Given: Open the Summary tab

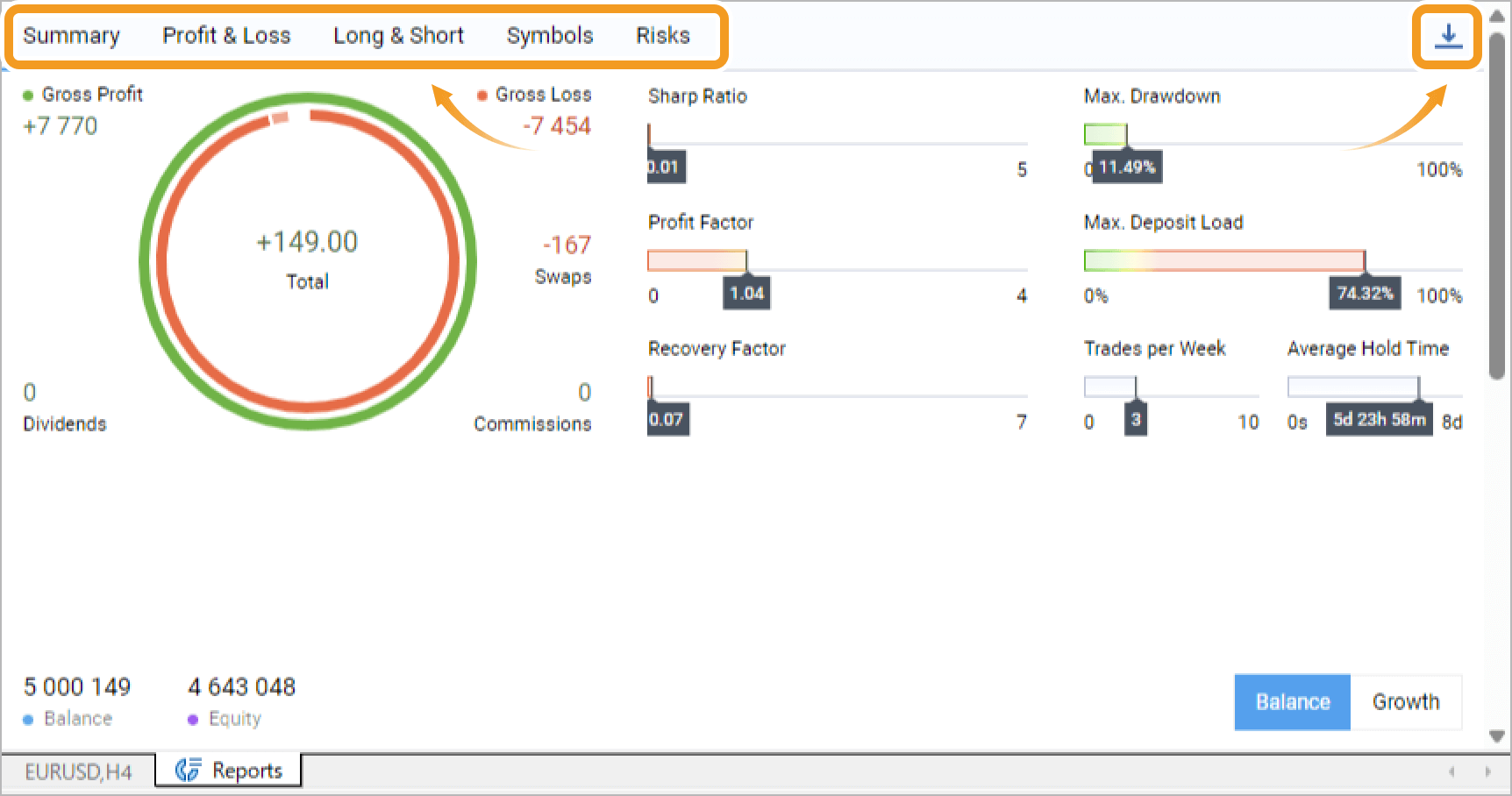Looking at the screenshot, I should pyautogui.click(x=71, y=36).
